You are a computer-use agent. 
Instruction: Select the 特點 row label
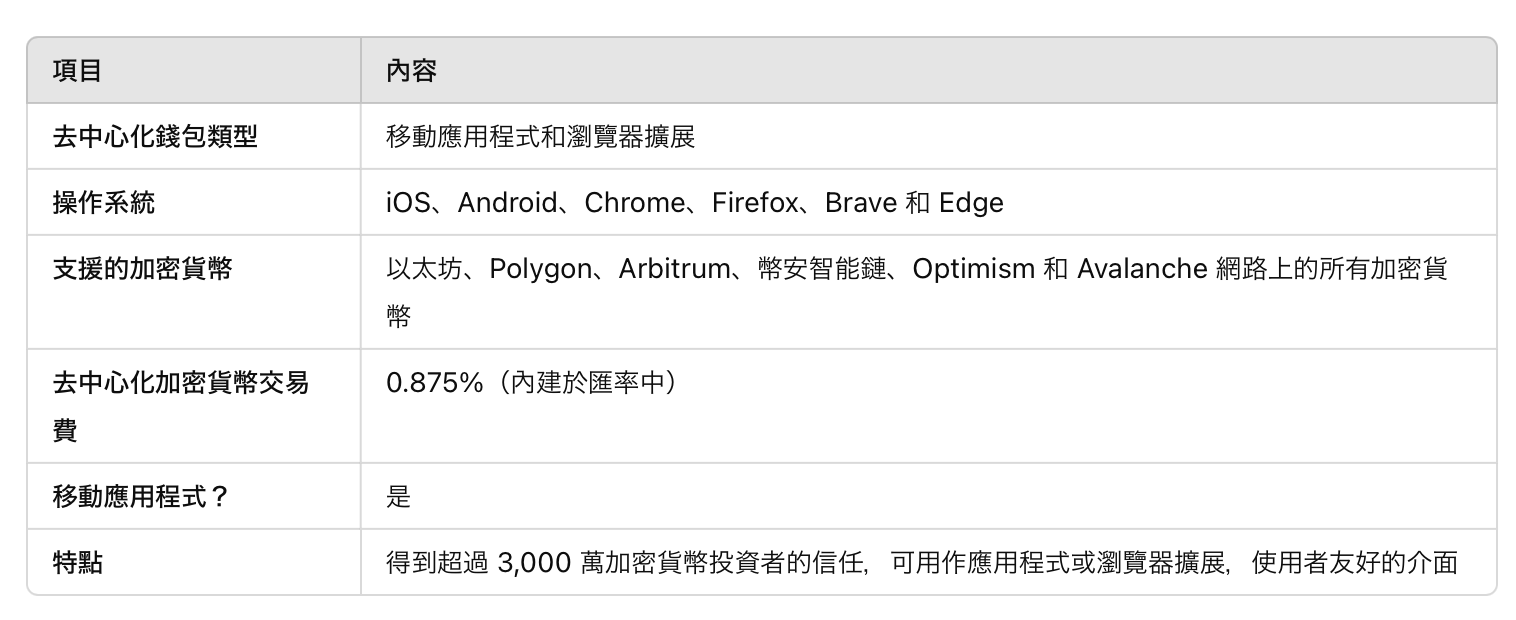coord(77,562)
